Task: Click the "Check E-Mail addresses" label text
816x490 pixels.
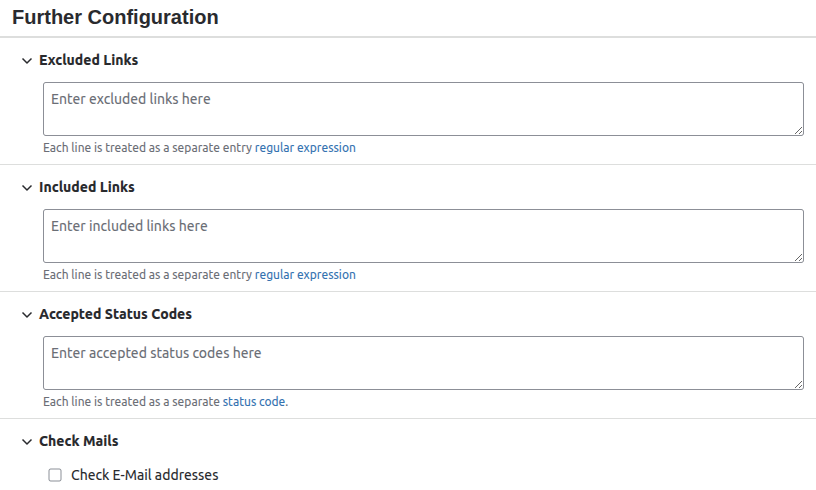Action: coord(144,475)
